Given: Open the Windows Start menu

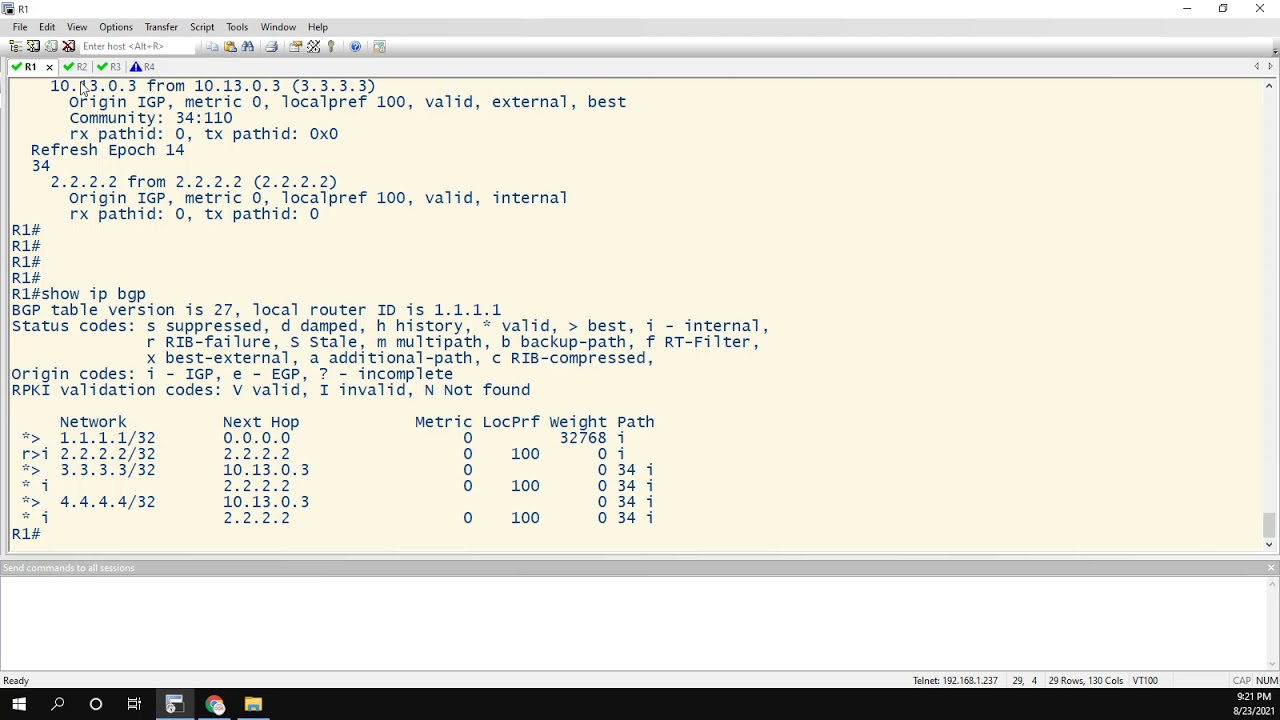Looking at the screenshot, I should pyautogui.click(x=19, y=704).
